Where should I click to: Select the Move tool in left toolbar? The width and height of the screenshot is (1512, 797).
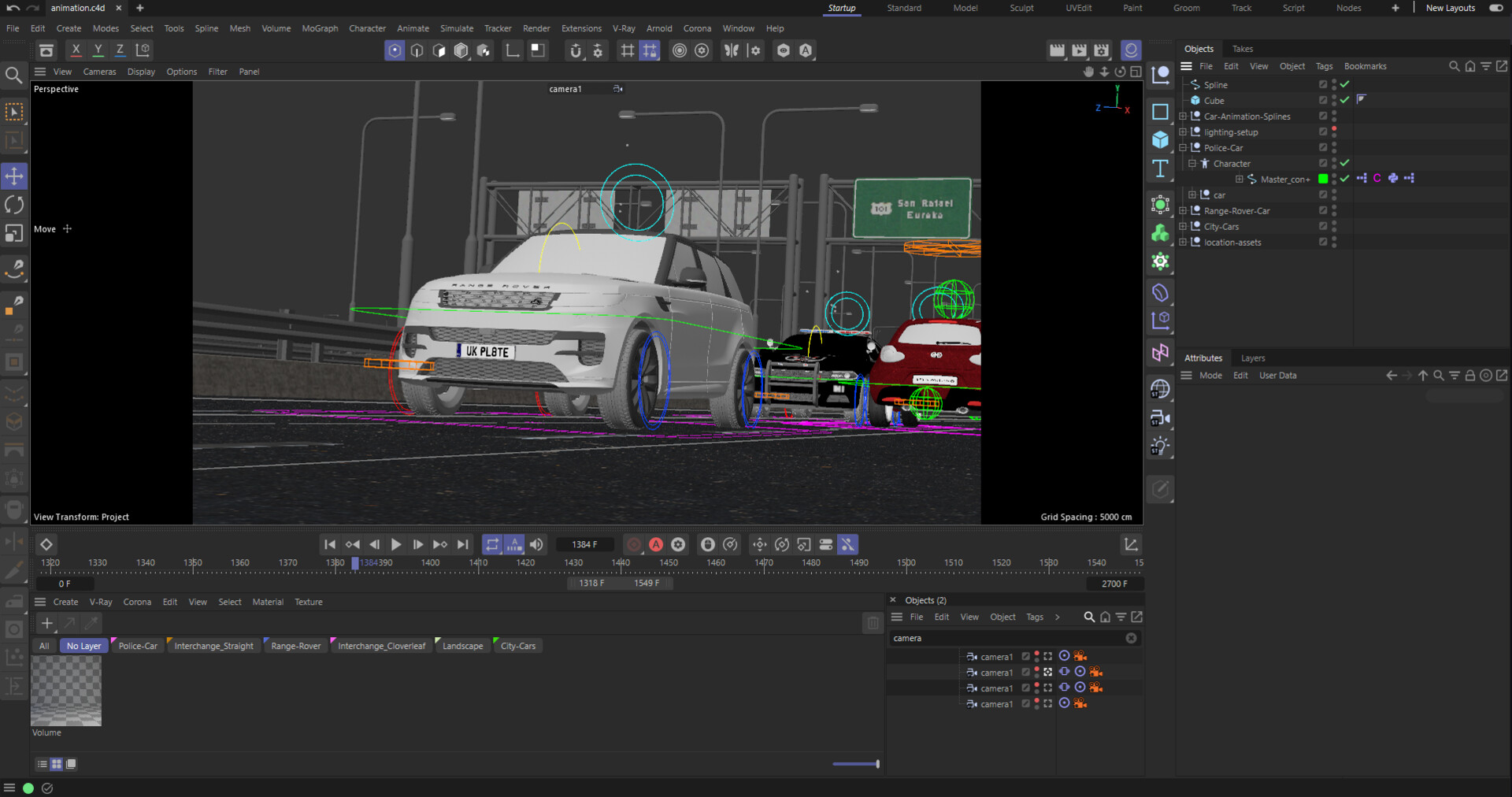click(x=14, y=176)
